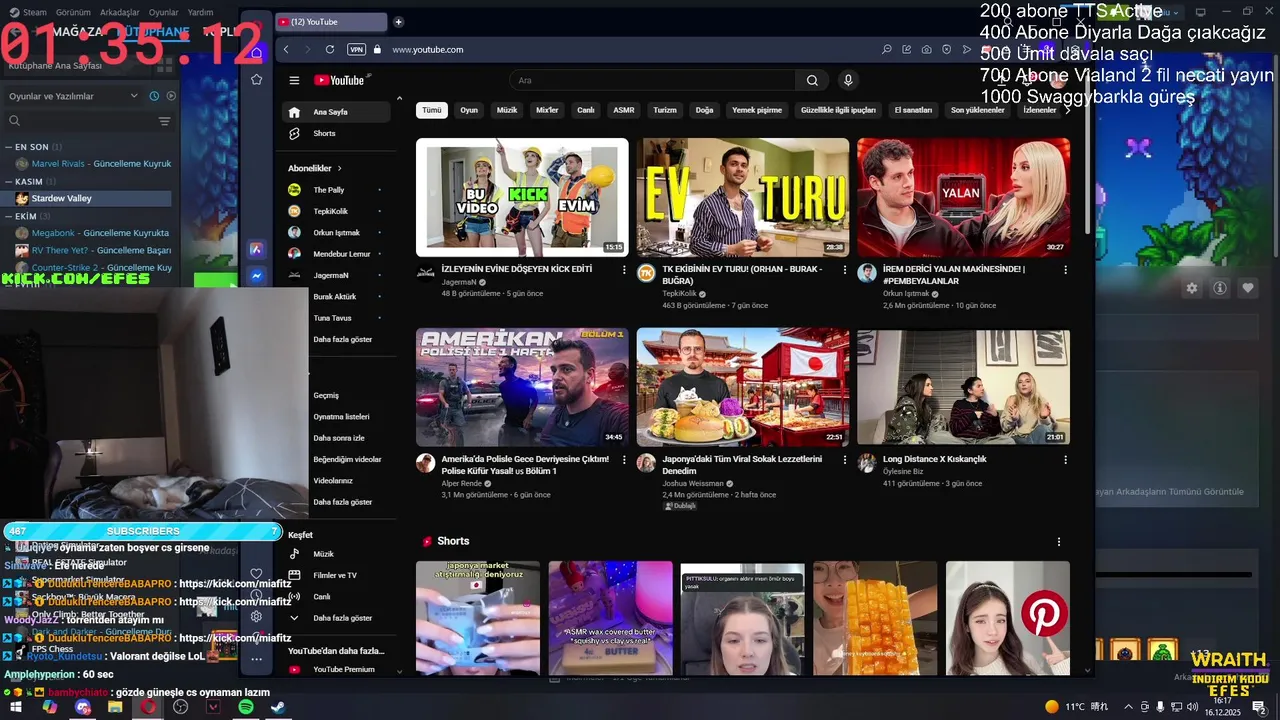Open Mendebur Lemur subscription channel
This screenshot has height=720, width=1280.
coord(337,254)
